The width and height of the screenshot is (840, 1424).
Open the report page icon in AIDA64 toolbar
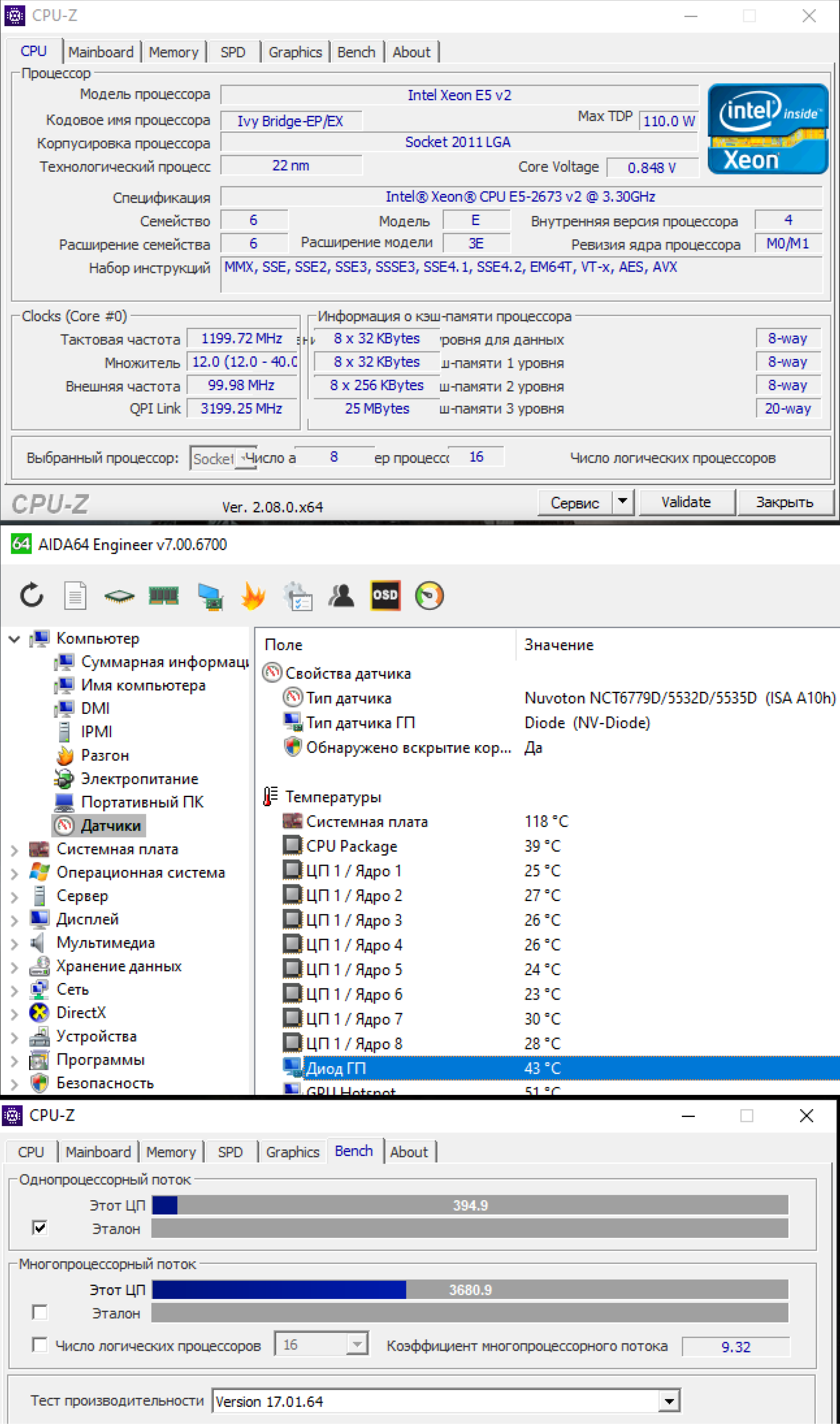pyautogui.click(x=75, y=595)
